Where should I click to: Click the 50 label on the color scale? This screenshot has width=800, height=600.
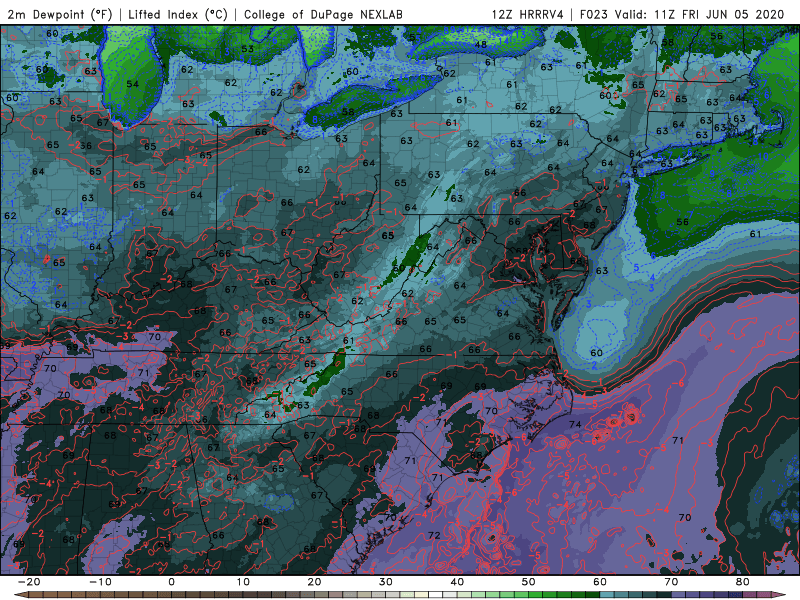pyautogui.click(x=529, y=582)
